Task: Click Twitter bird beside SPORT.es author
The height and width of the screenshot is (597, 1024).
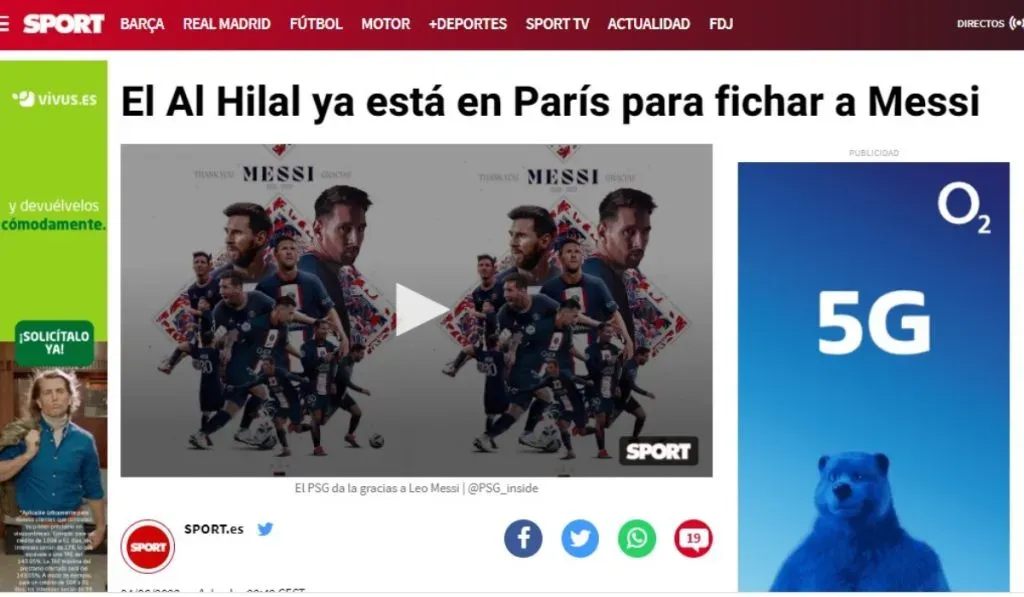Action: coord(265,529)
